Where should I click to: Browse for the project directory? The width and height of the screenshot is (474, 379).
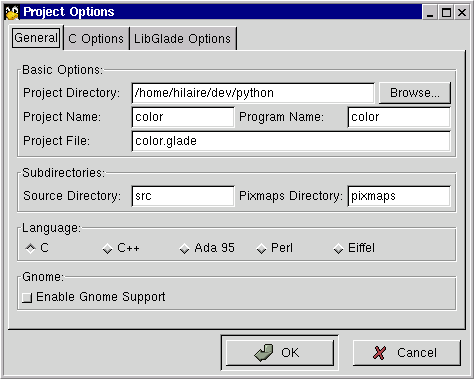415,93
